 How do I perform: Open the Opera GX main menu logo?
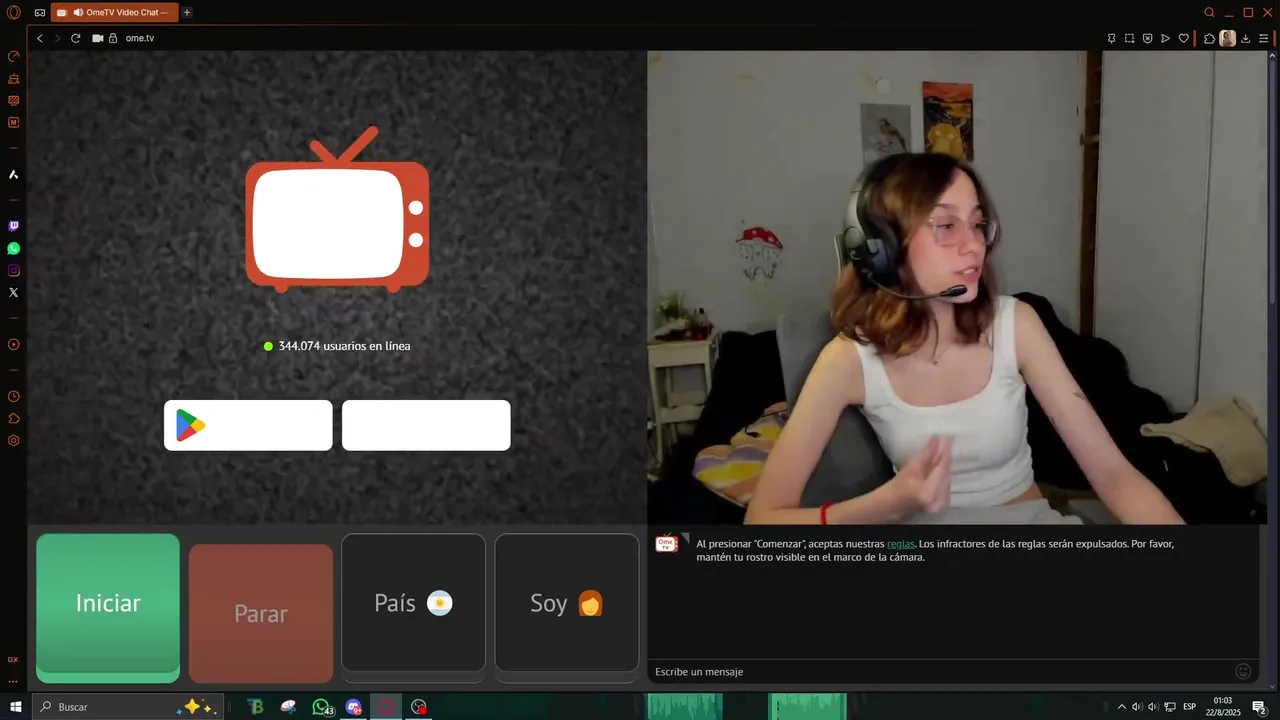click(x=13, y=12)
